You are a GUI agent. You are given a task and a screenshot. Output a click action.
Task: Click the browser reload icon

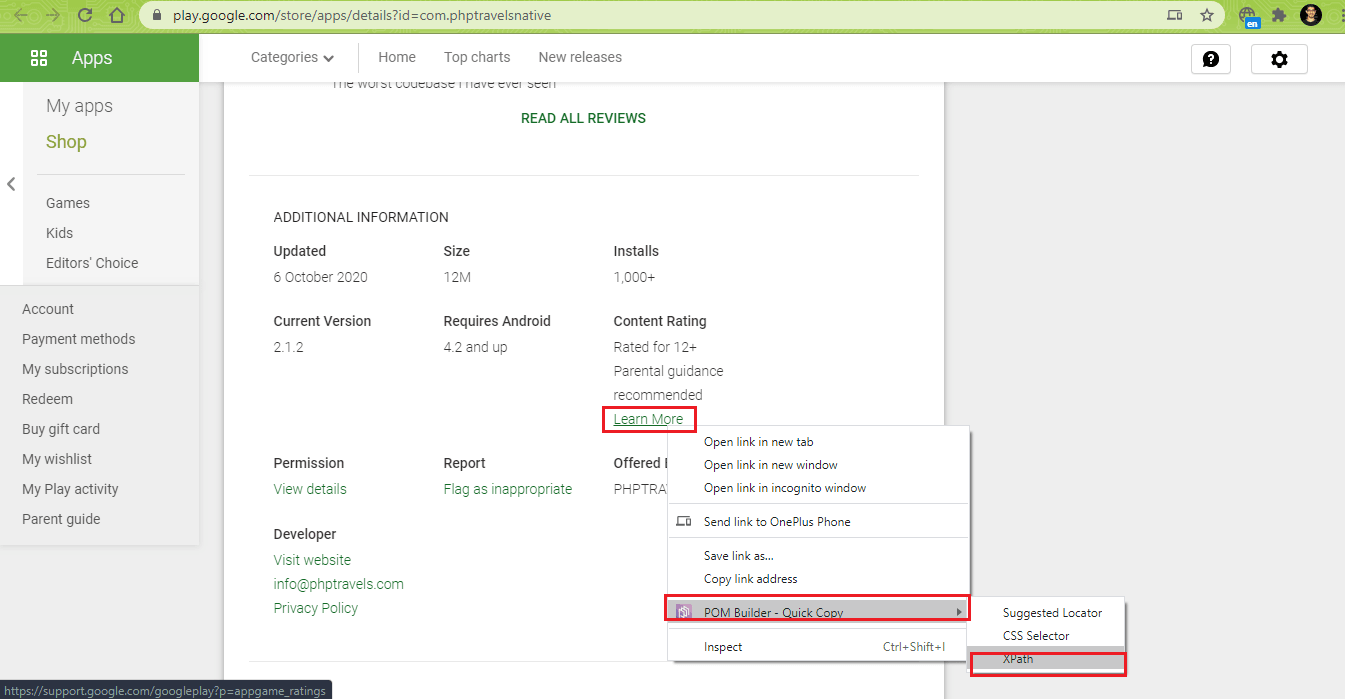coord(85,15)
